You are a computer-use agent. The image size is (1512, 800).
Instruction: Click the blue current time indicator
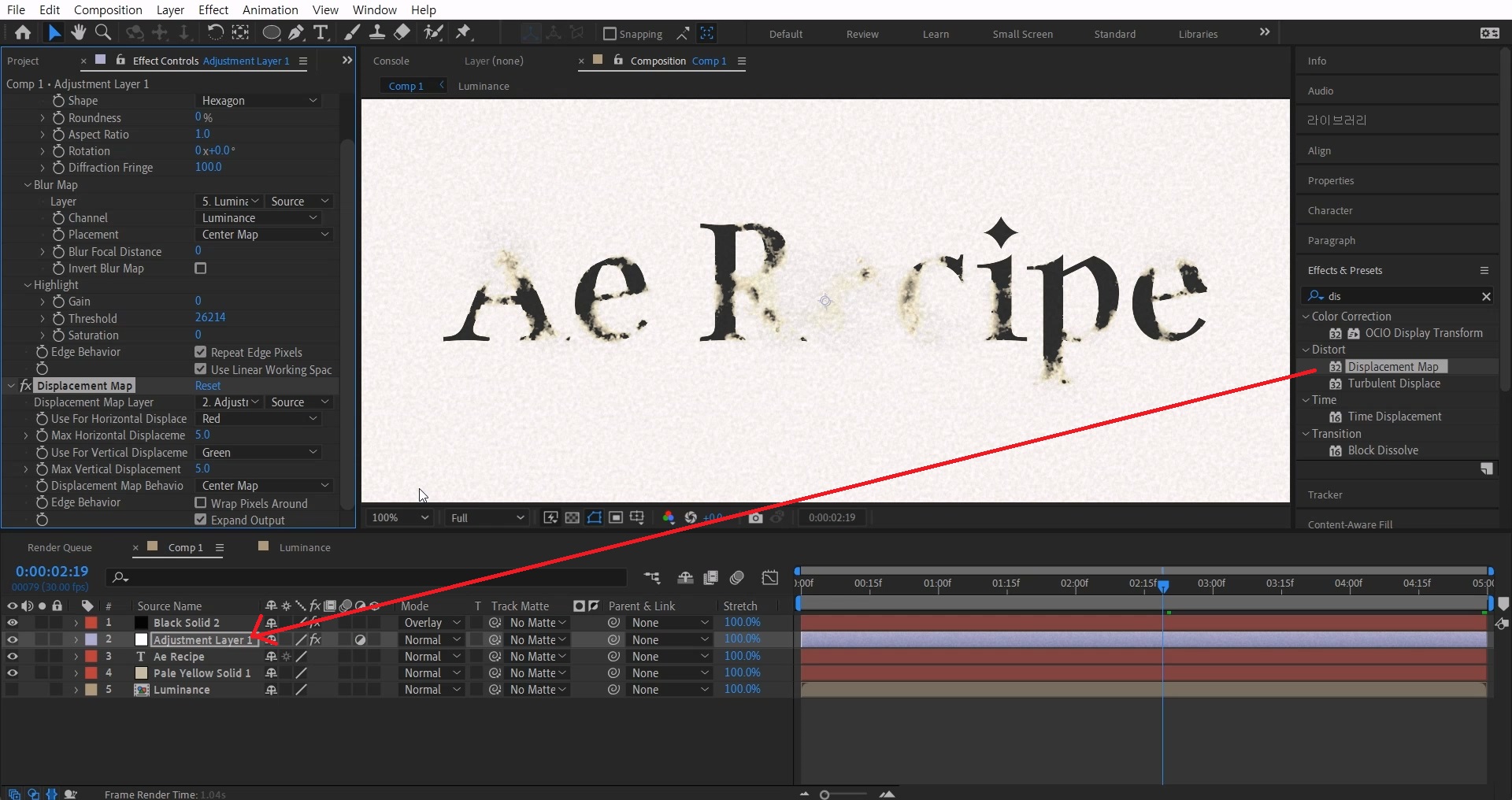click(1163, 586)
